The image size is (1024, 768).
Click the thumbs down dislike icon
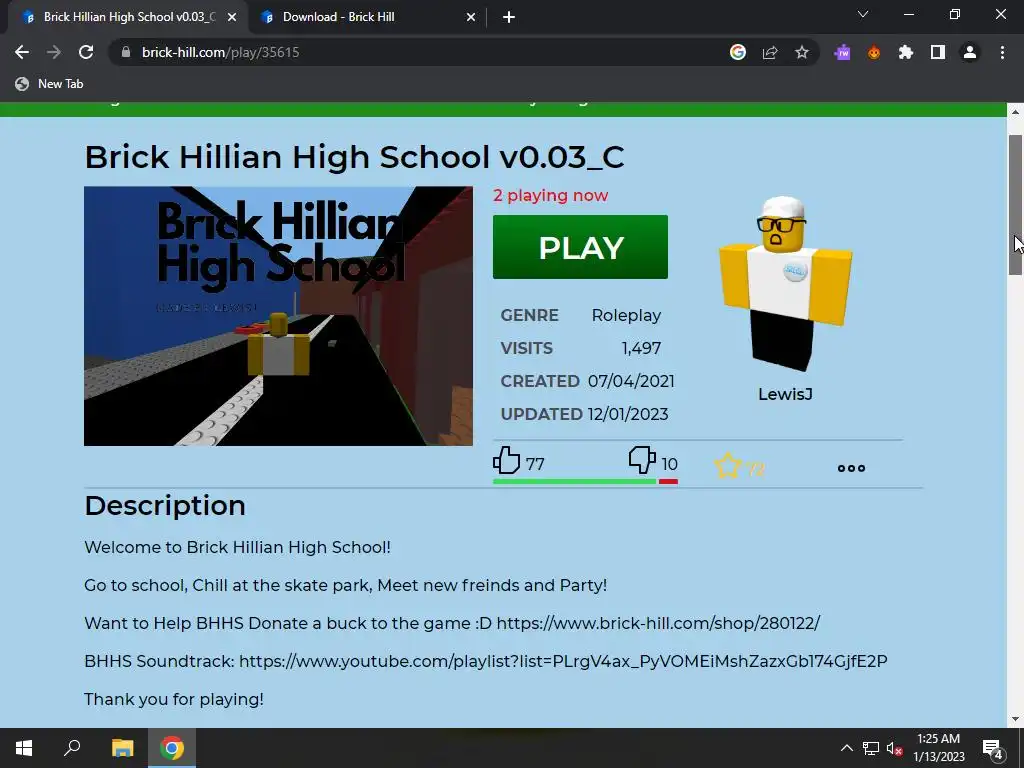point(642,460)
